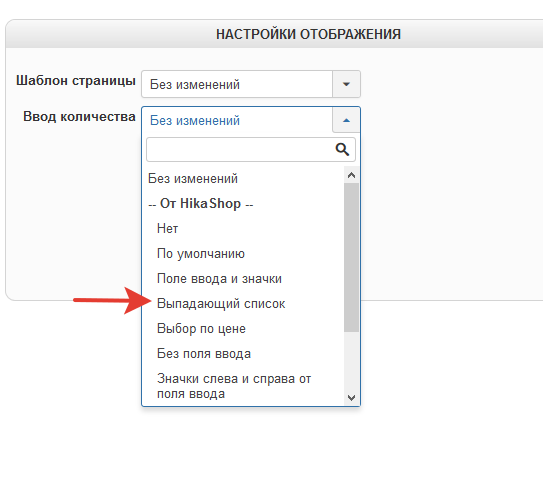The image size is (543, 501).
Task: Click the Настройки отображения panel header
Action: click(308, 34)
